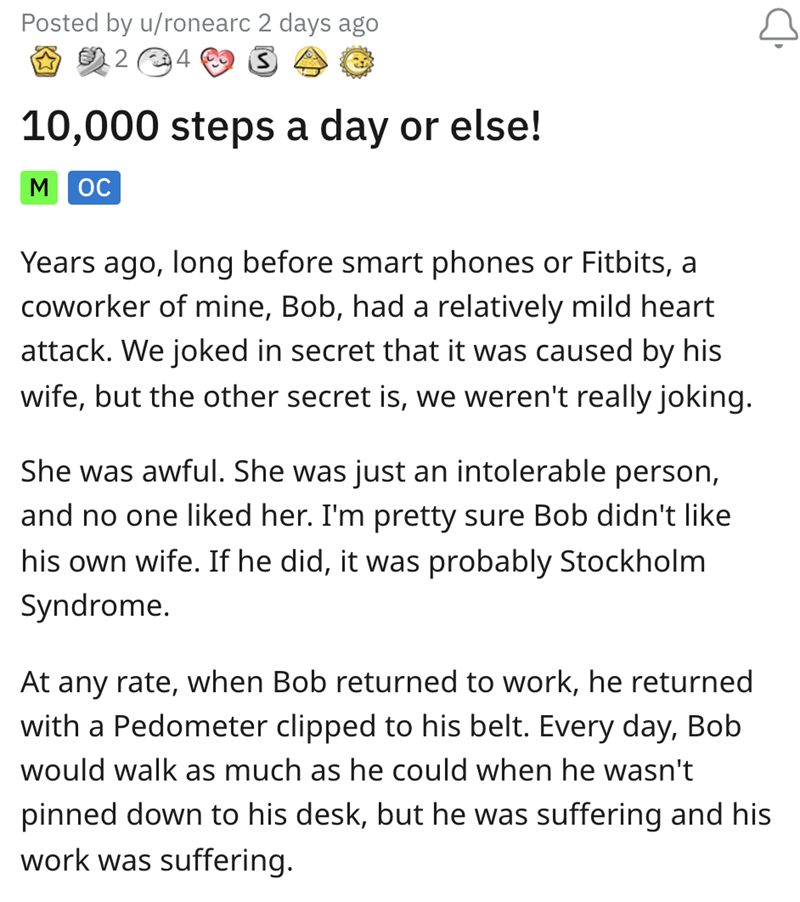Click the green M flair tag

click(x=39, y=188)
